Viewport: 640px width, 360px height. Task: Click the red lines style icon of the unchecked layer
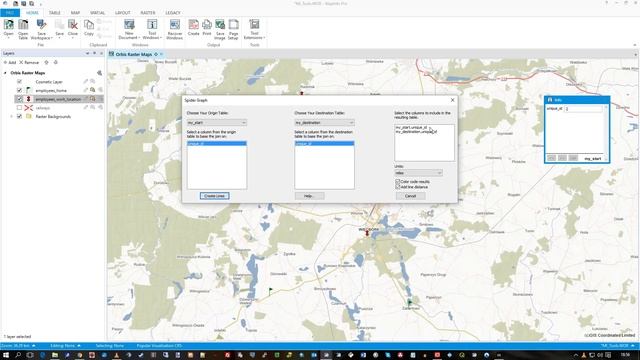[x=29, y=108]
